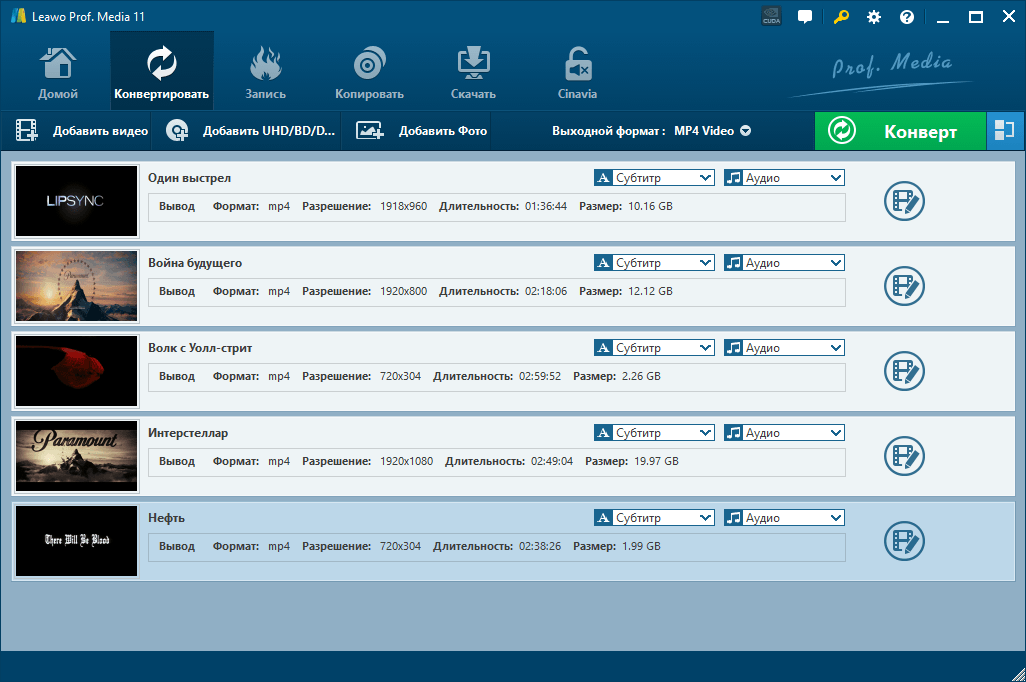
Task: Click edit video icon for Волк с Уолл-стрит
Action: tap(904, 371)
